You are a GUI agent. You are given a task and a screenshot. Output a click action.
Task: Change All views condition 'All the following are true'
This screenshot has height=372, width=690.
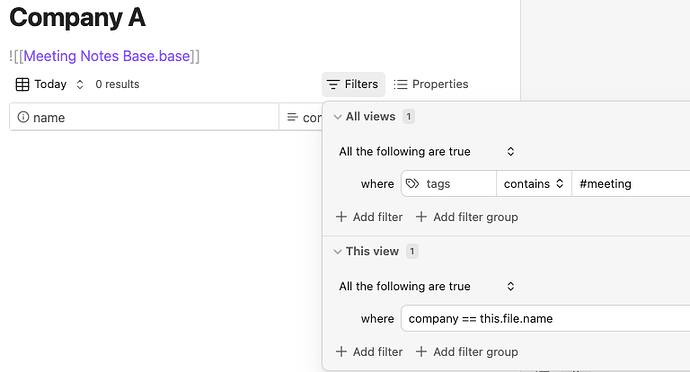[426, 151]
